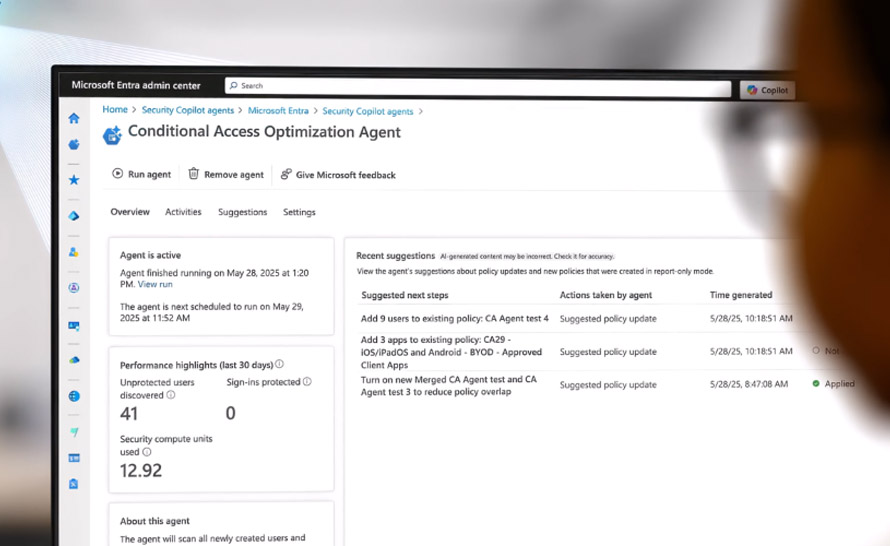Open the ID card monitor sidebar icon
The height and width of the screenshot is (546, 890).
pyautogui.click(x=74, y=326)
